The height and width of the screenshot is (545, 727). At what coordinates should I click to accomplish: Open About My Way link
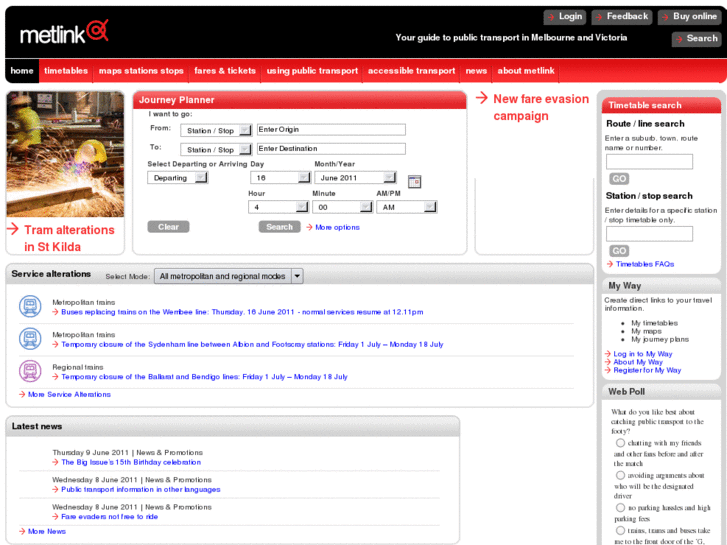638,362
